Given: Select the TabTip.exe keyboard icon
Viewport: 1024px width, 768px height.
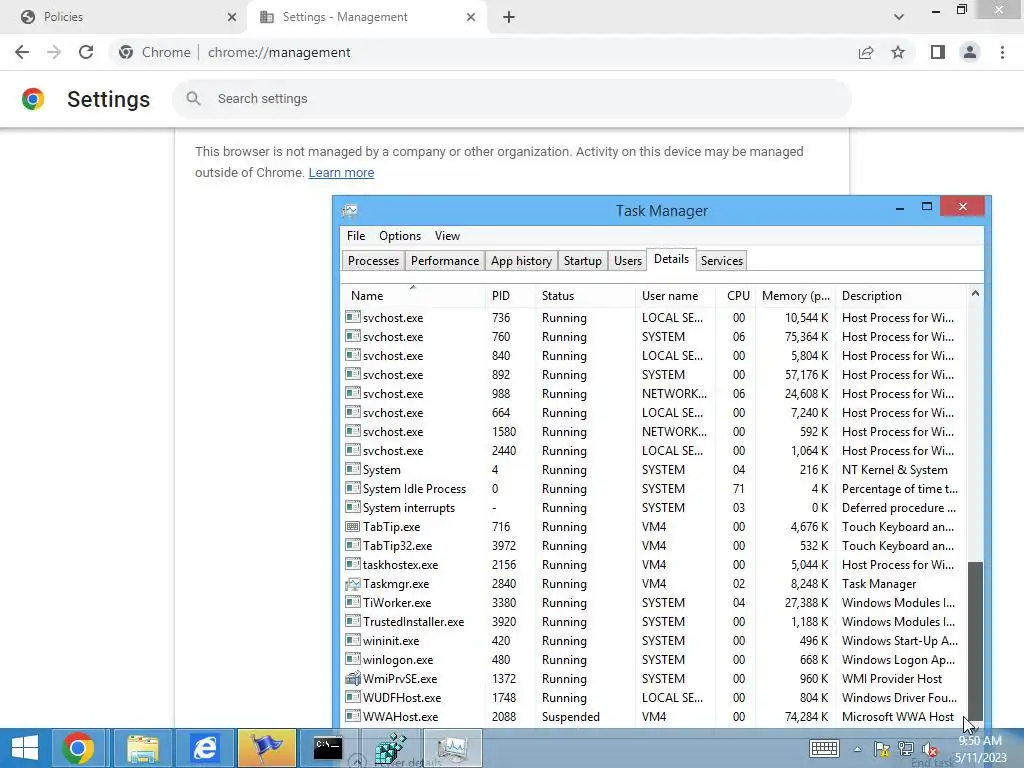Looking at the screenshot, I should (x=353, y=526).
